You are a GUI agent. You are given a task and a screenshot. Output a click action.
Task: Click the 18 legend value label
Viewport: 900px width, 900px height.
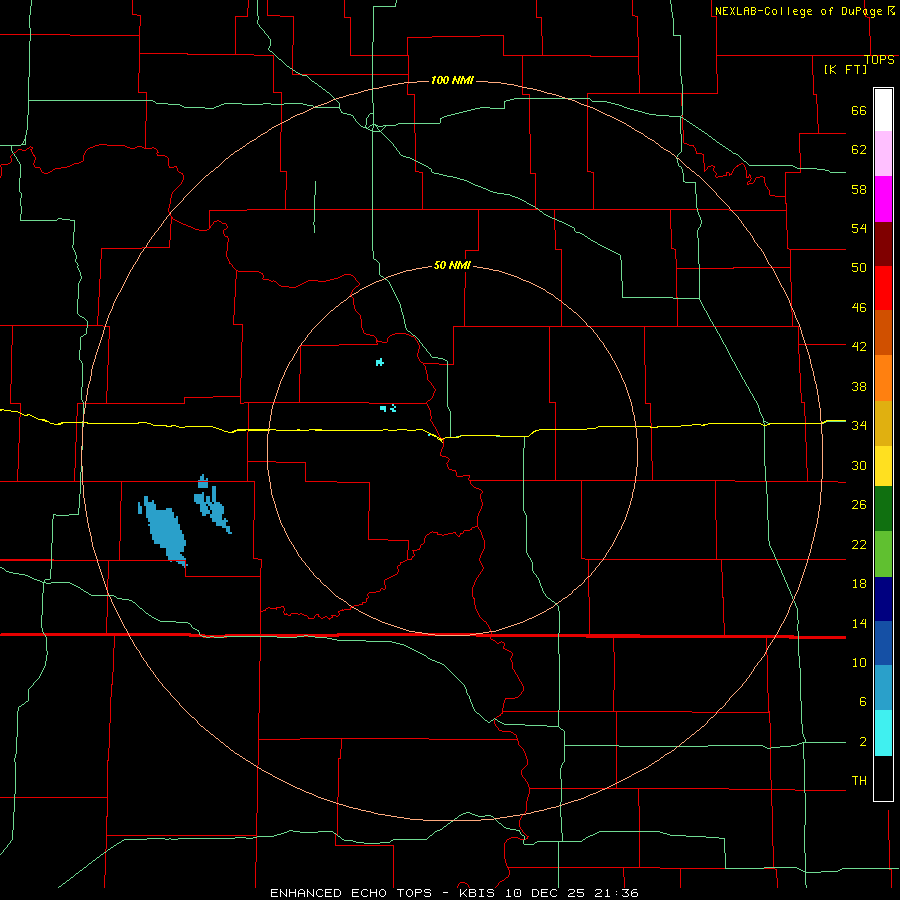pyautogui.click(x=859, y=583)
